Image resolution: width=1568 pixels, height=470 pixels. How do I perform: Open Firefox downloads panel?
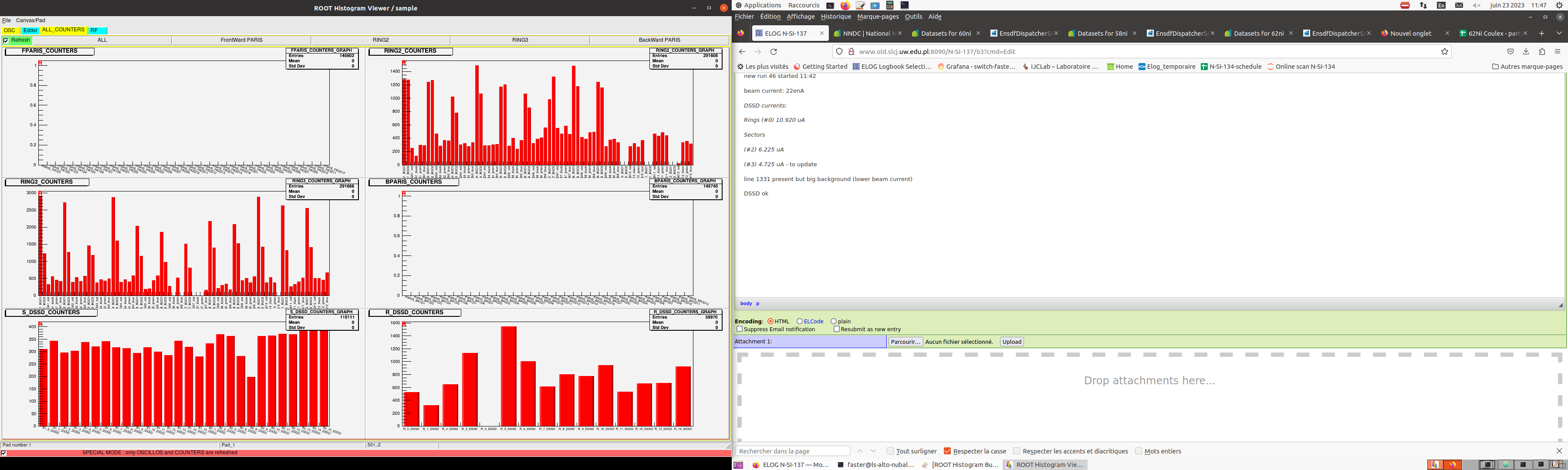tap(1526, 52)
